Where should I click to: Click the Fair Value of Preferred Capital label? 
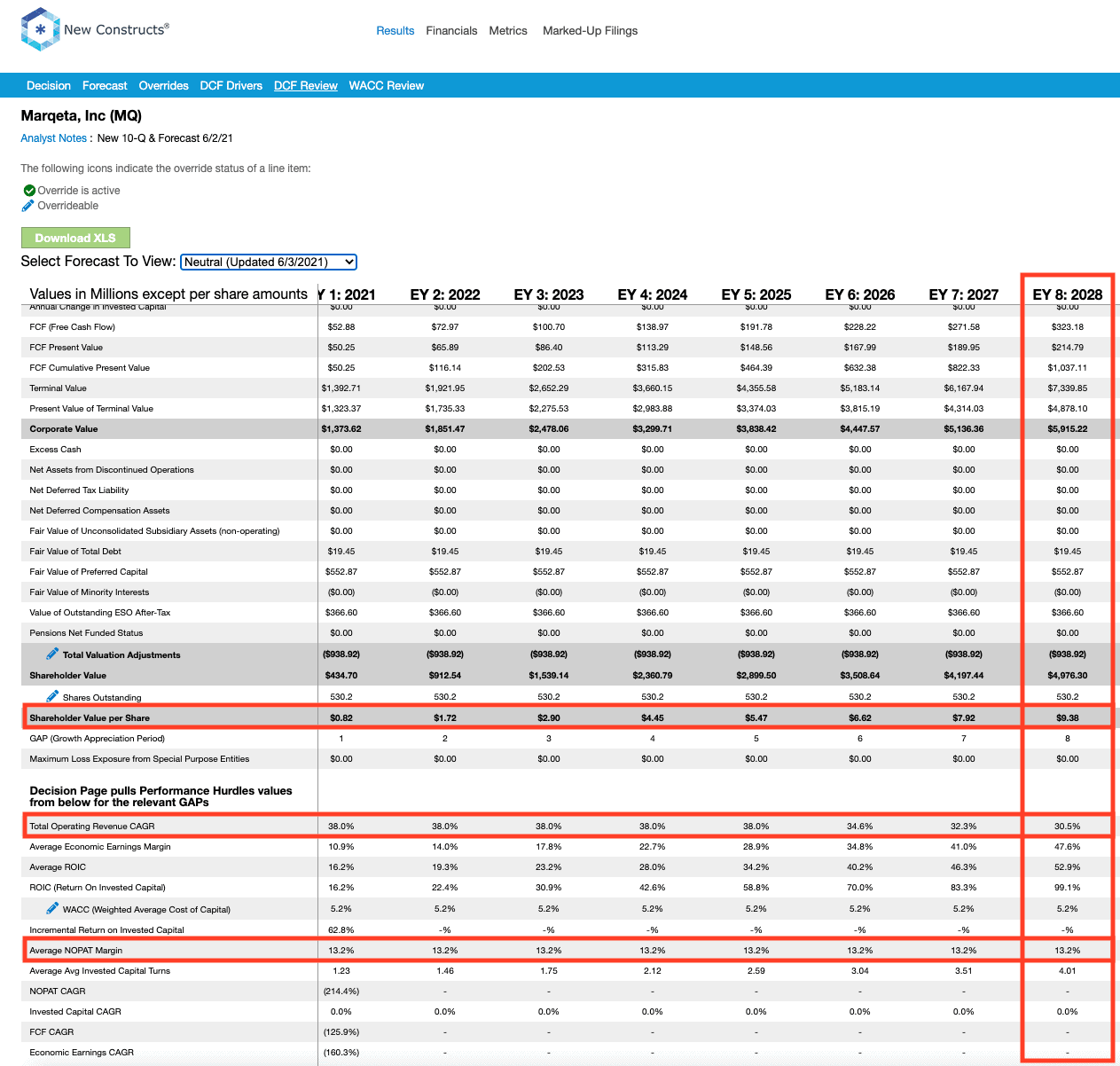89,571
